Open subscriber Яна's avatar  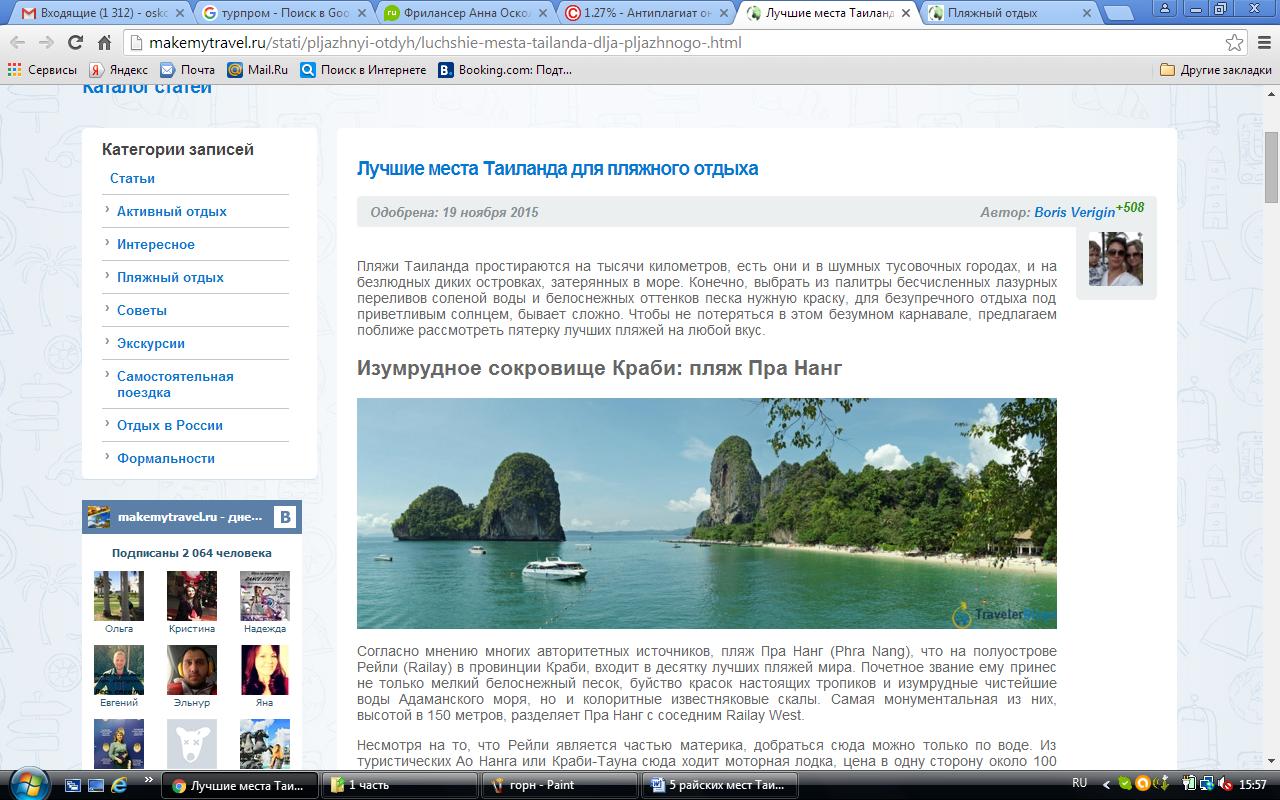click(x=265, y=670)
